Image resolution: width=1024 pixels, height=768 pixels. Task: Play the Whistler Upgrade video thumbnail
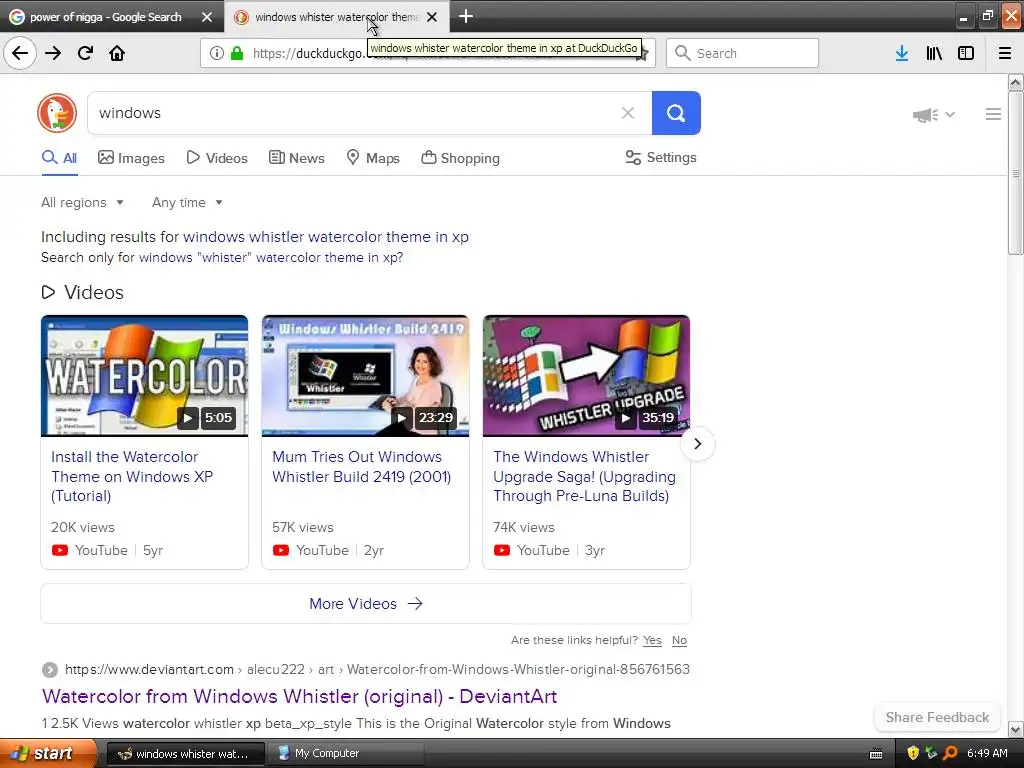(x=586, y=376)
